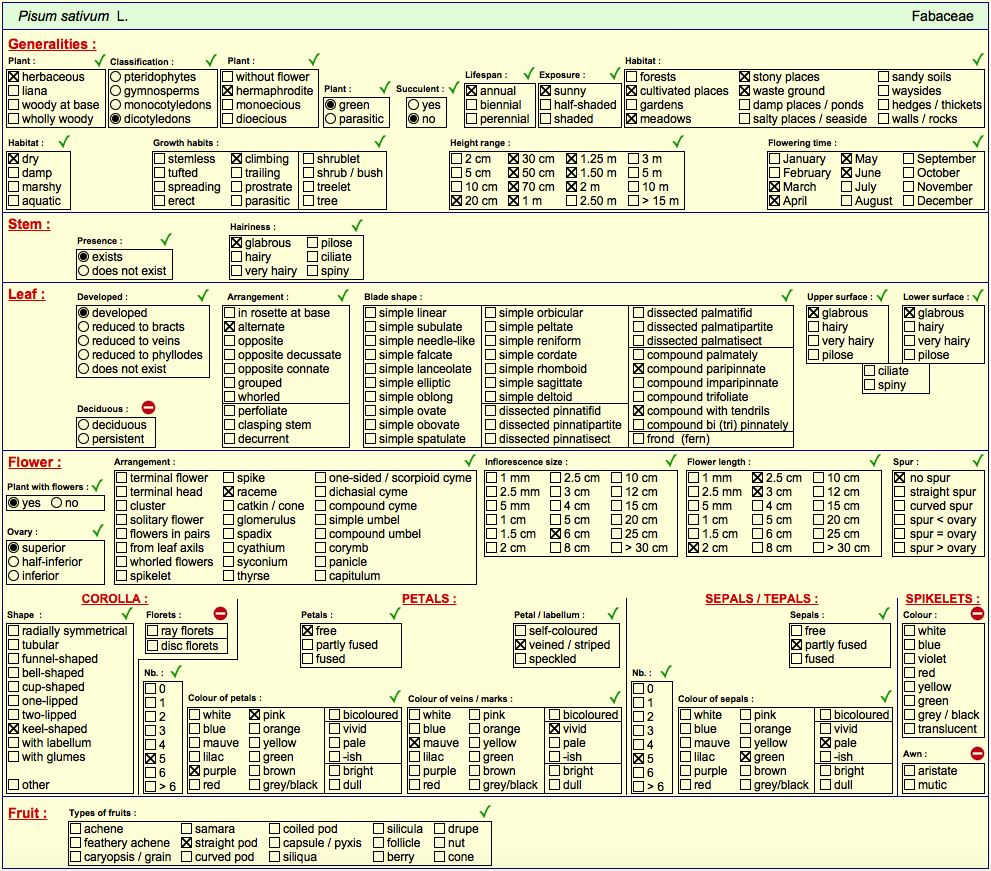The image size is (991, 871).
Task: Click the green checkmark beside Lower surface
Action: [x=978, y=296]
